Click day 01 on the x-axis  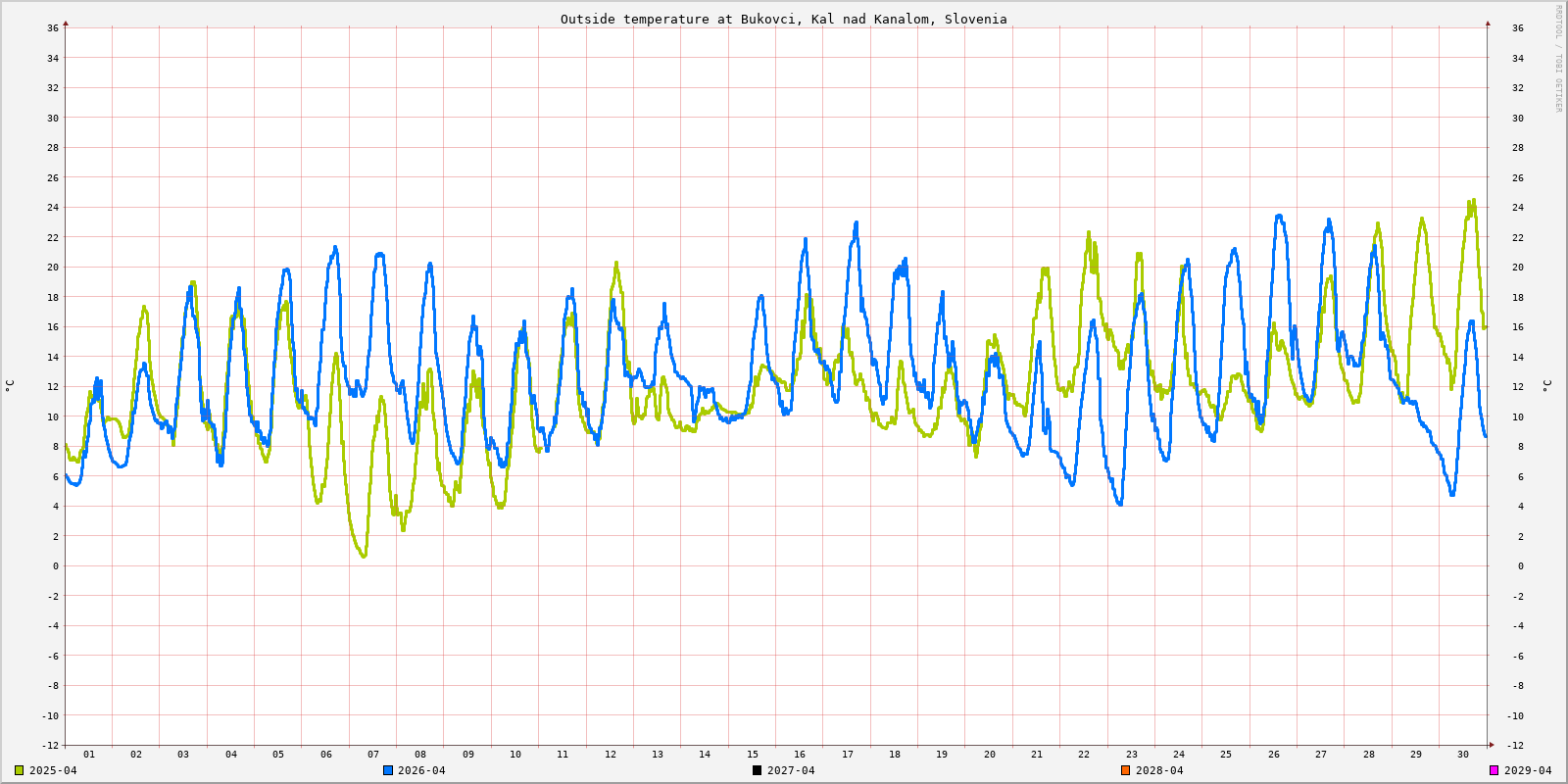pos(89,754)
